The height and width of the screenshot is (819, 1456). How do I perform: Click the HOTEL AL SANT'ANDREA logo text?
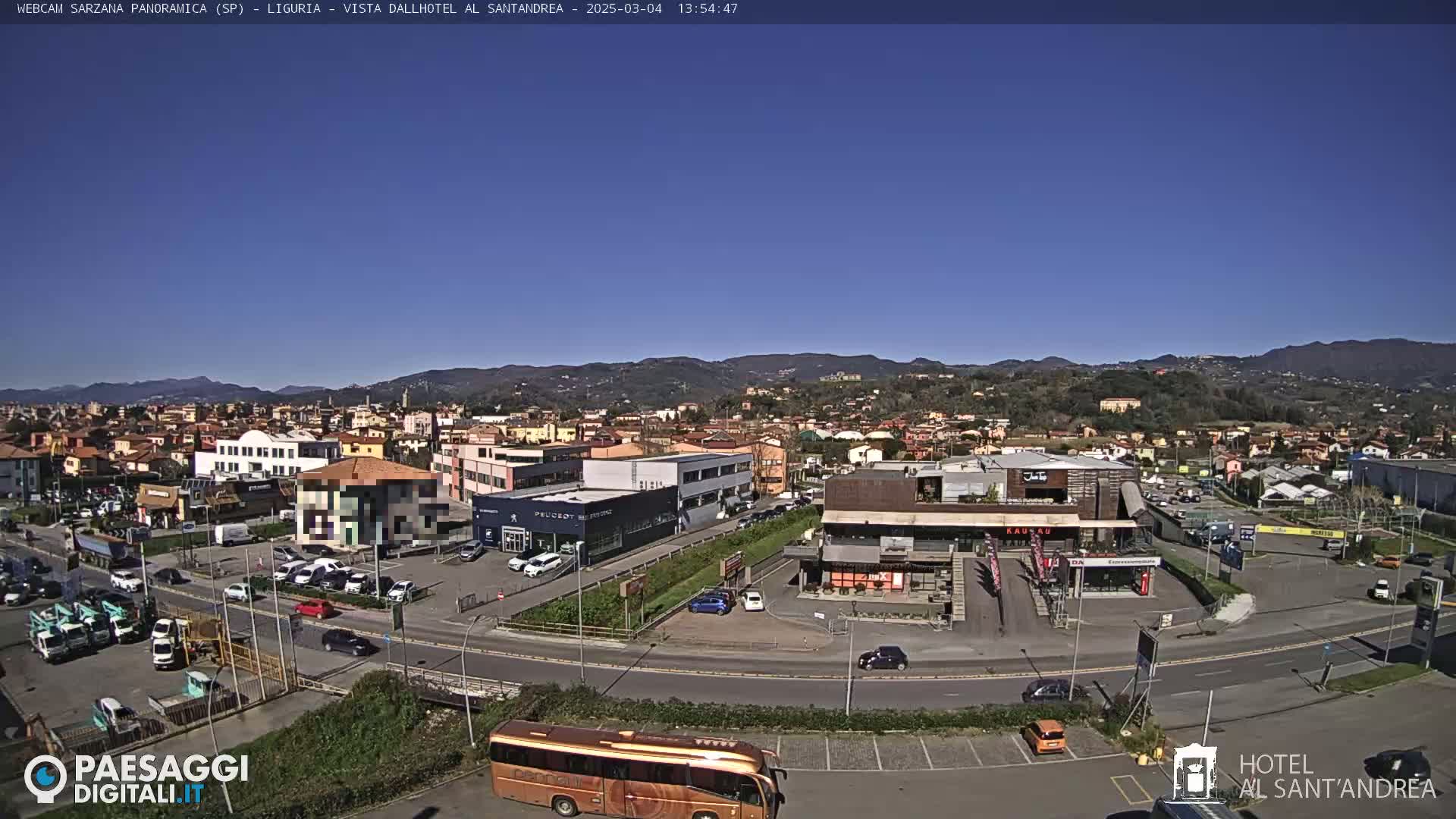[x=1337, y=777]
